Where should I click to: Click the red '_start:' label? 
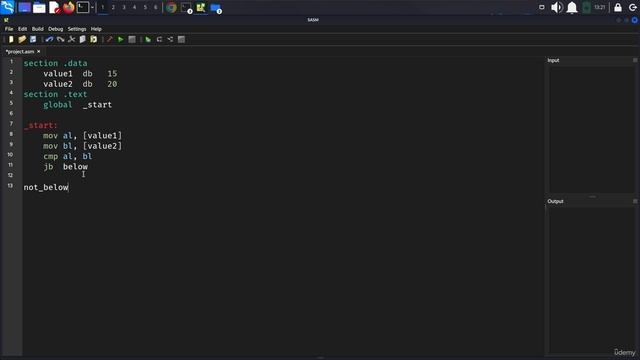tap(40, 125)
